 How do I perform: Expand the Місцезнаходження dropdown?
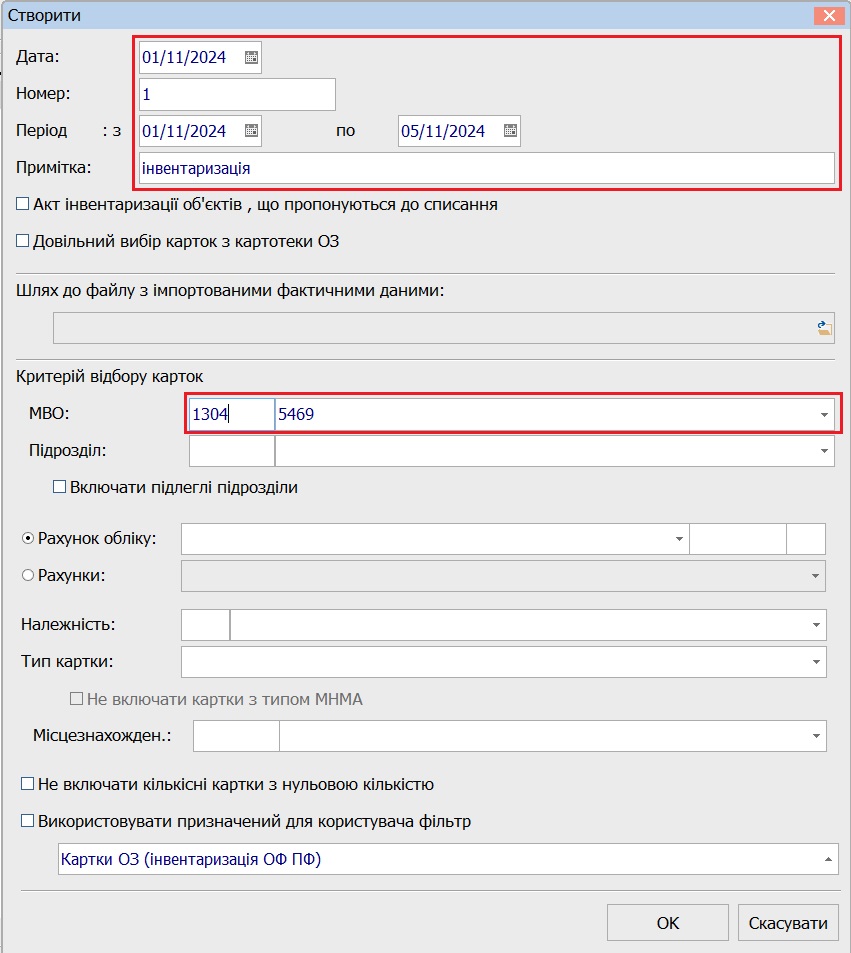[x=816, y=737]
